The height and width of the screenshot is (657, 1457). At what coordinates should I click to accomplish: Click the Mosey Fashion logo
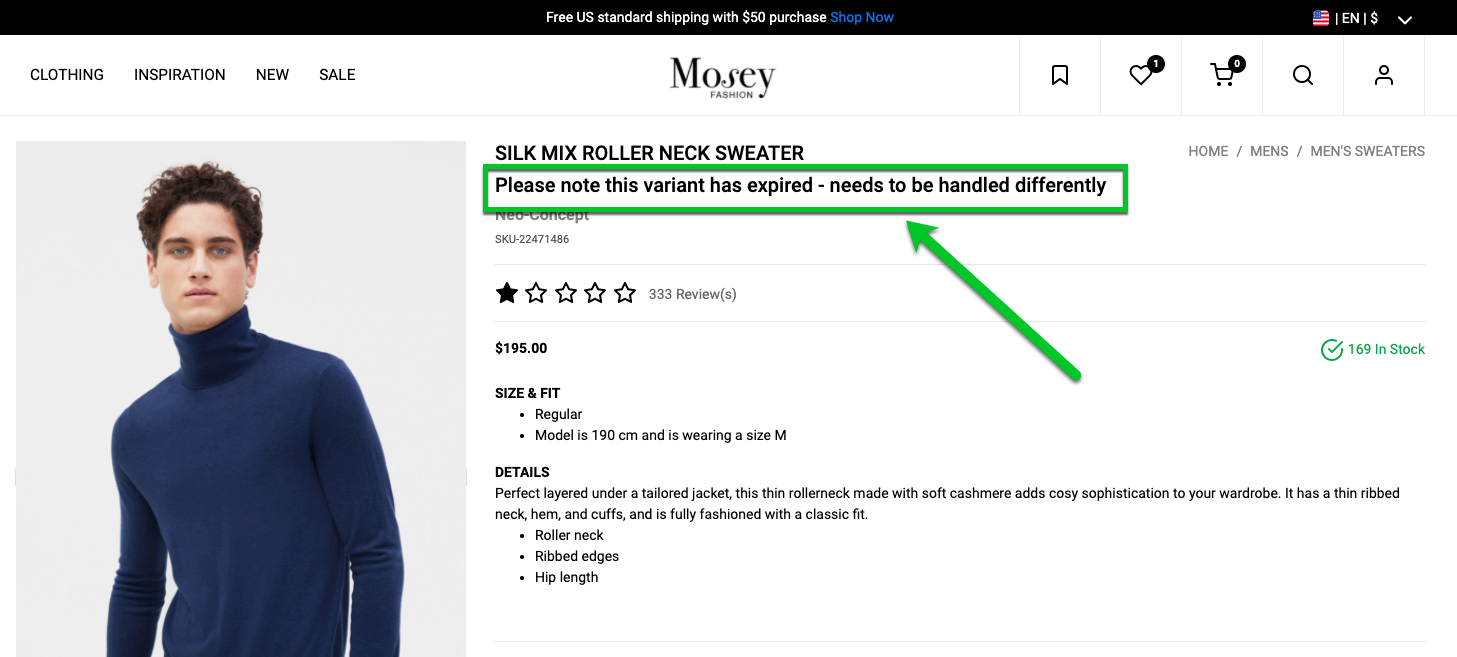[723, 77]
